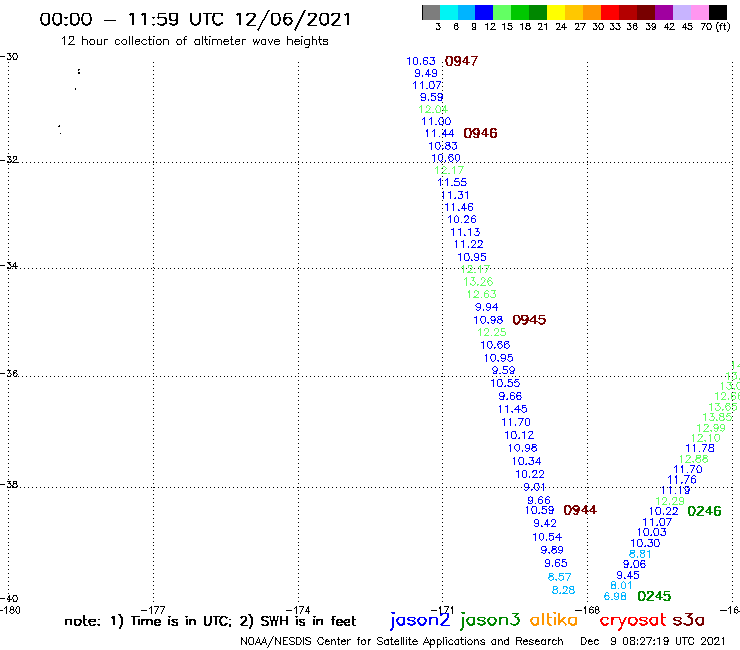Image resolution: width=740 pixels, height=650 pixels.
Task: Pick the bright red legend swatch
Action: pyautogui.click(x=609, y=12)
